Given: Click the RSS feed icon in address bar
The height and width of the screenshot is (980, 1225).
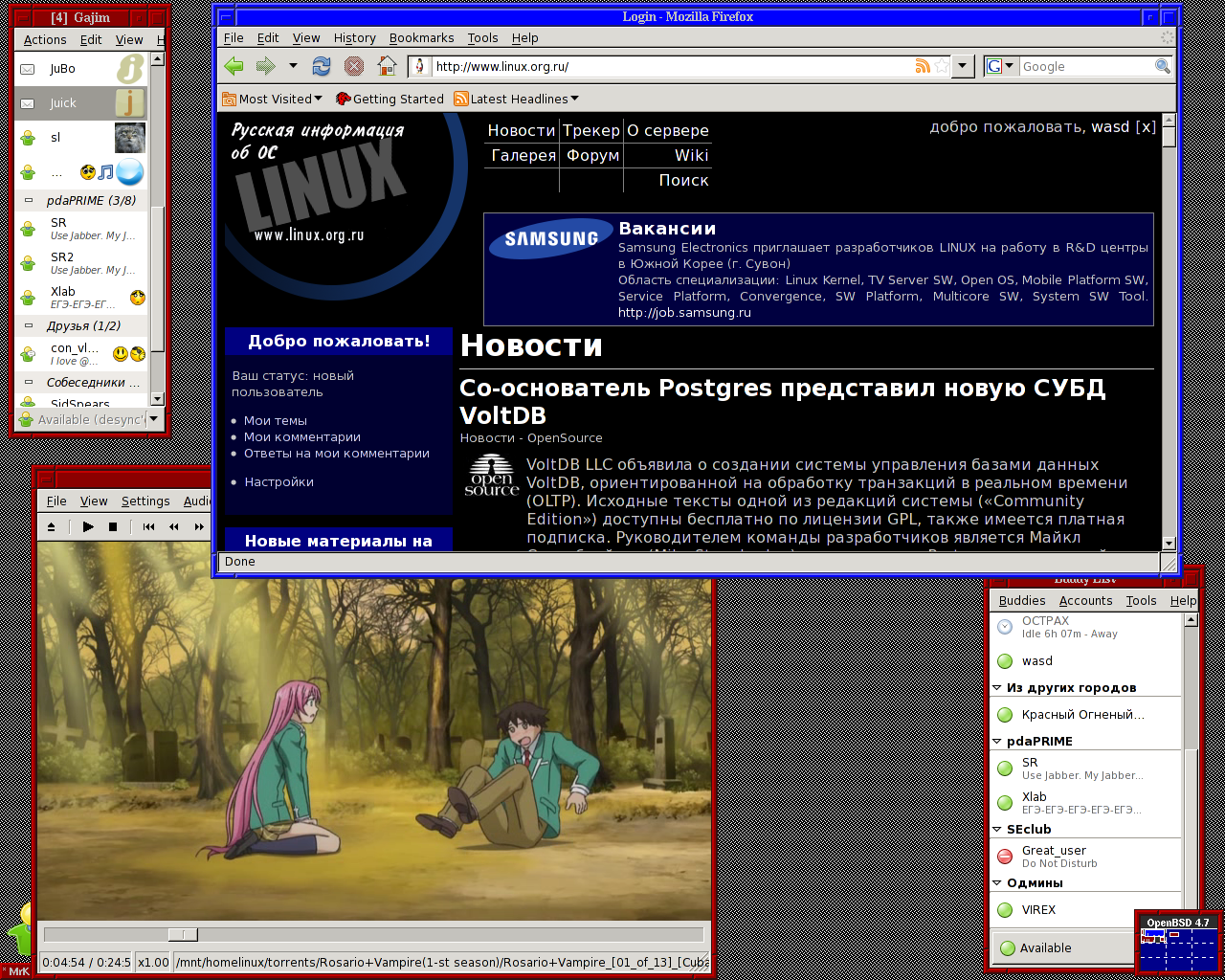Looking at the screenshot, I should pyautogui.click(x=923, y=66).
